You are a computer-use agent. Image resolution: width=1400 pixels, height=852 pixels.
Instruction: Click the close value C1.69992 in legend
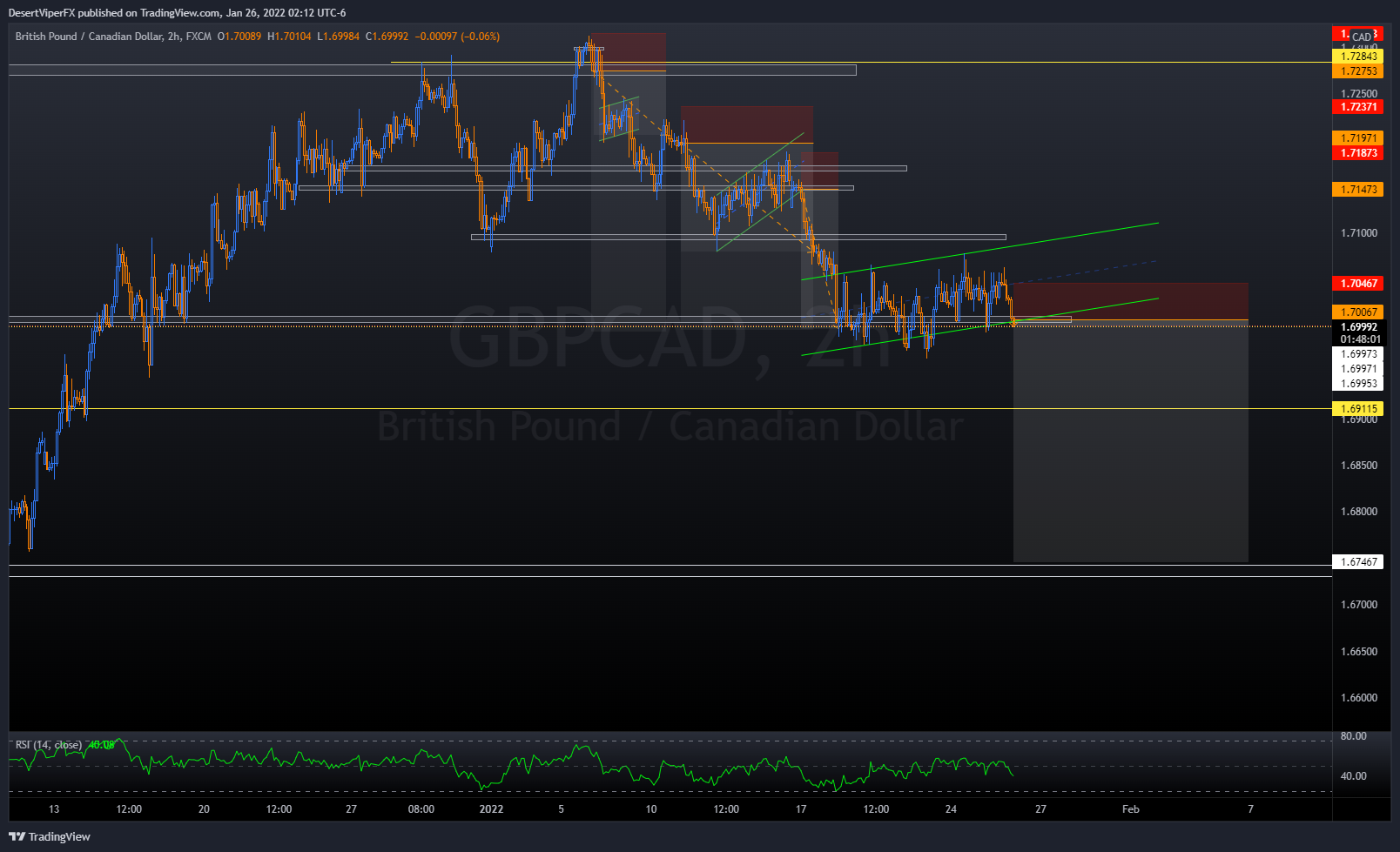(387, 37)
